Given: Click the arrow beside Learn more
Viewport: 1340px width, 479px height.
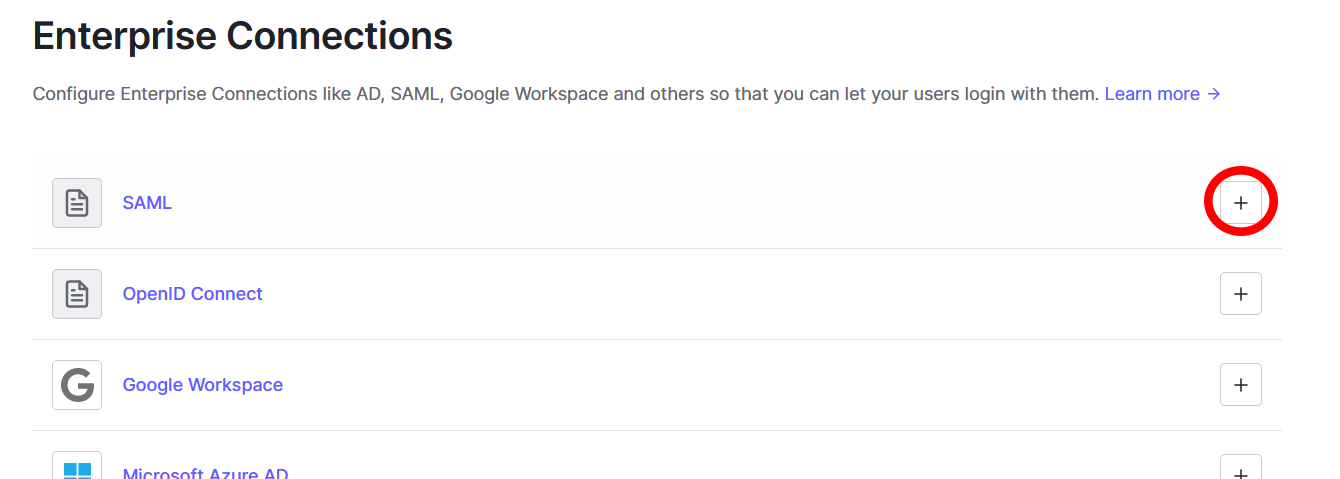Looking at the screenshot, I should [x=1214, y=94].
